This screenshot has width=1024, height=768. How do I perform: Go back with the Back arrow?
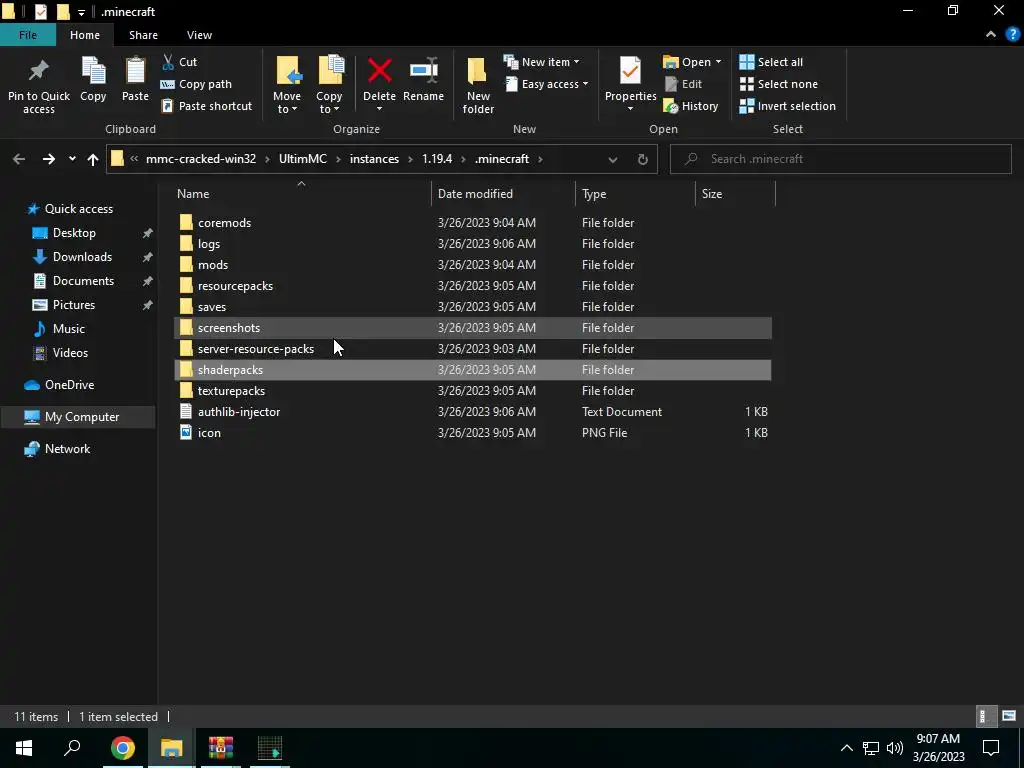pyautogui.click(x=19, y=159)
